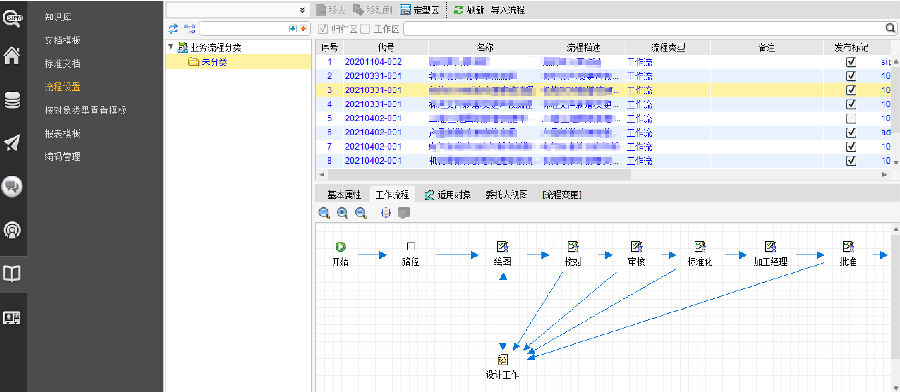Image resolution: width=900 pixels, height=392 pixels.
Task: Select the 批准 workflow node
Action: coord(848,253)
